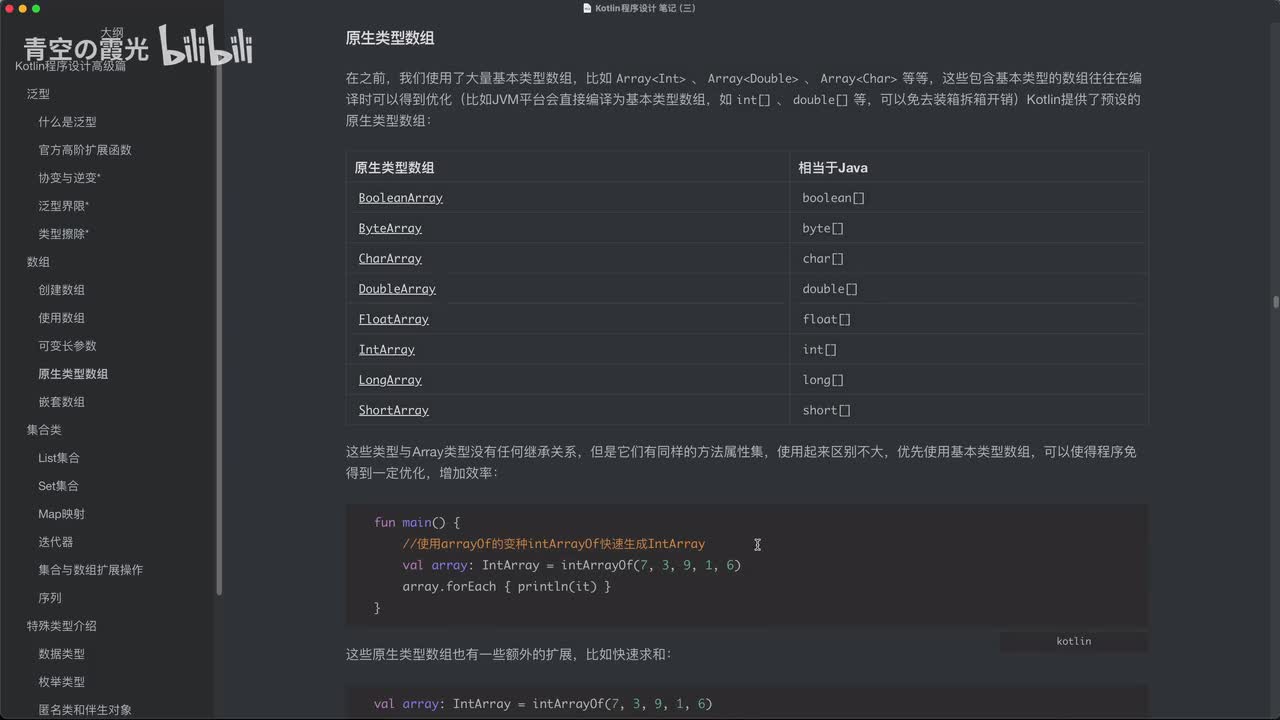Follow the LongArray link

click(x=390, y=380)
